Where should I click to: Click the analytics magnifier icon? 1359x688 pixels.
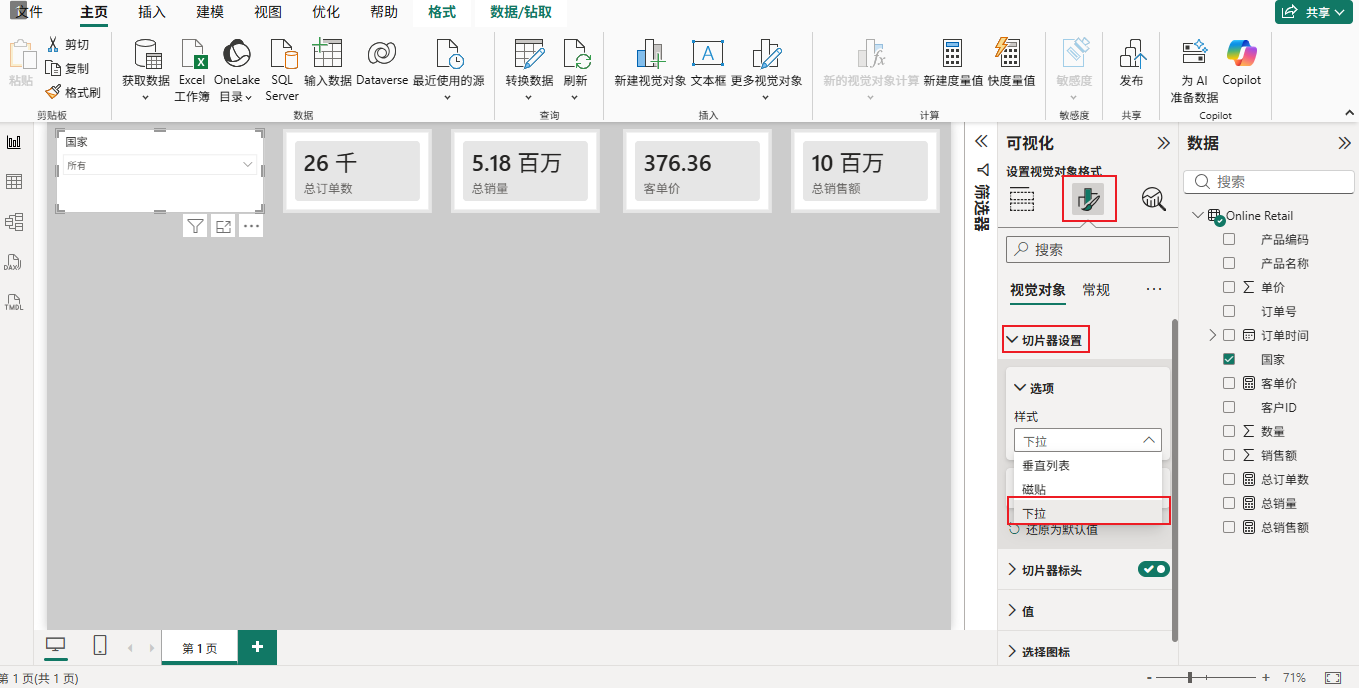click(1154, 200)
